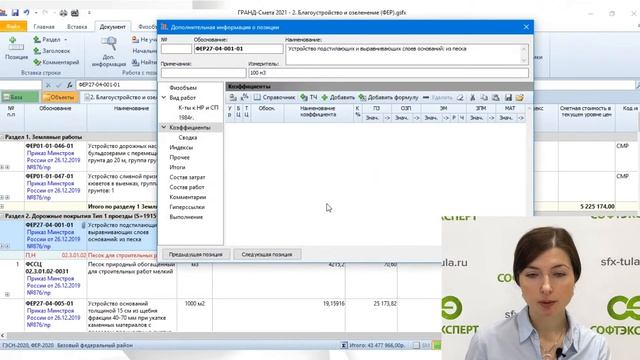Click the ТЧ button in coefficients toolbar
Image resolution: width=640 pixels, height=360 pixels.
tap(309, 98)
